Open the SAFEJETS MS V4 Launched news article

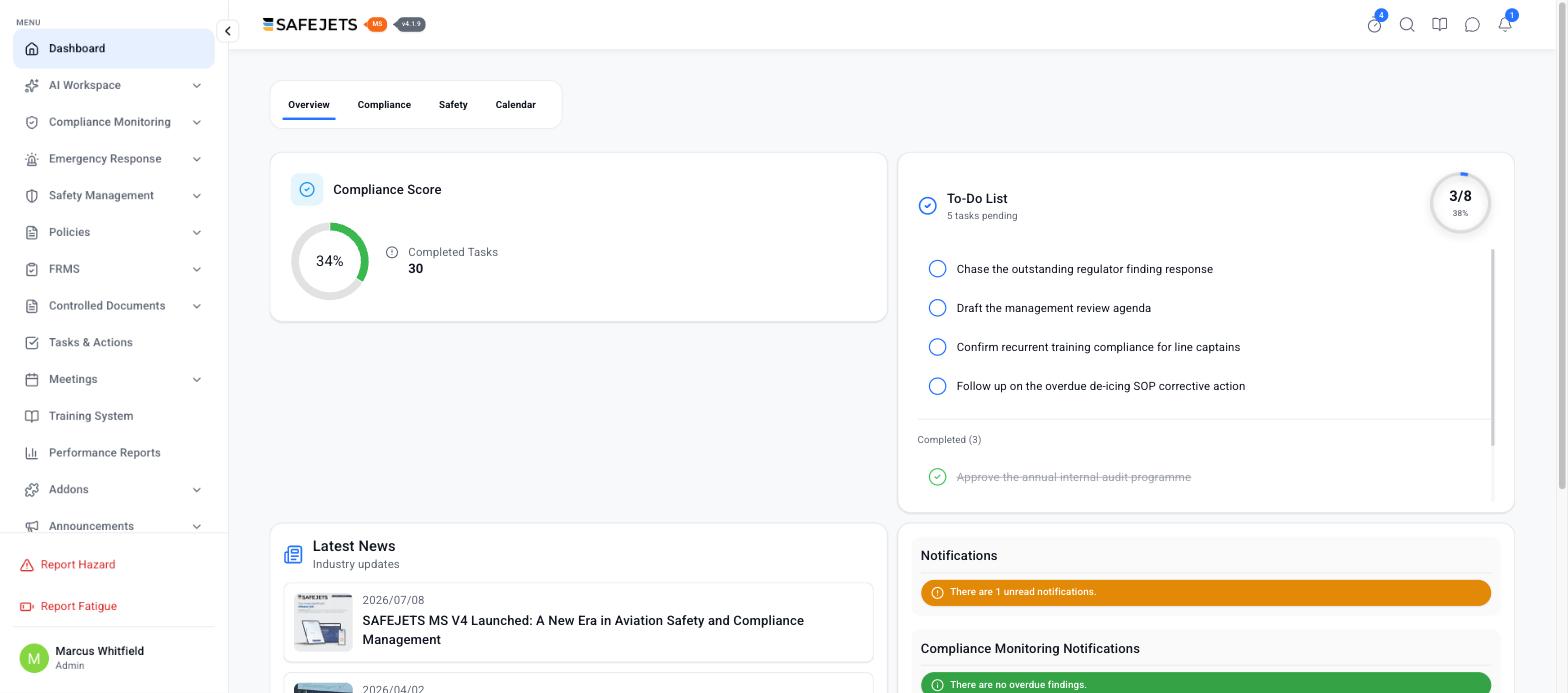[578, 622]
